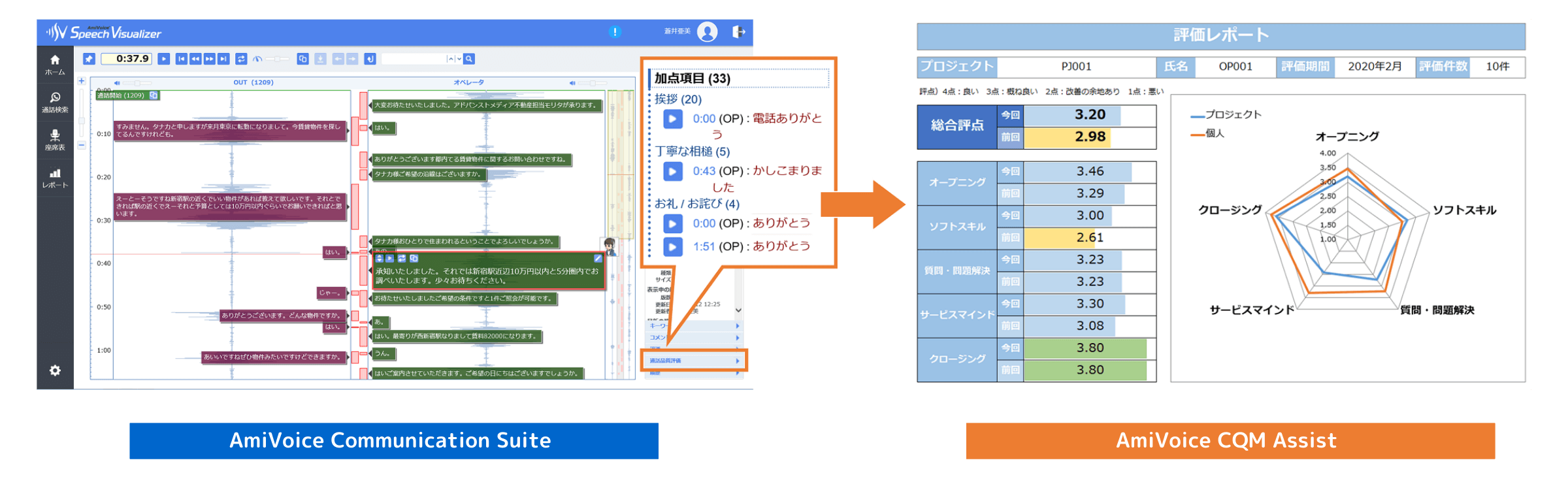Fast-forward the call playback
Image resolution: width=1568 pixels, height=490 pixels.
[209, 59]
